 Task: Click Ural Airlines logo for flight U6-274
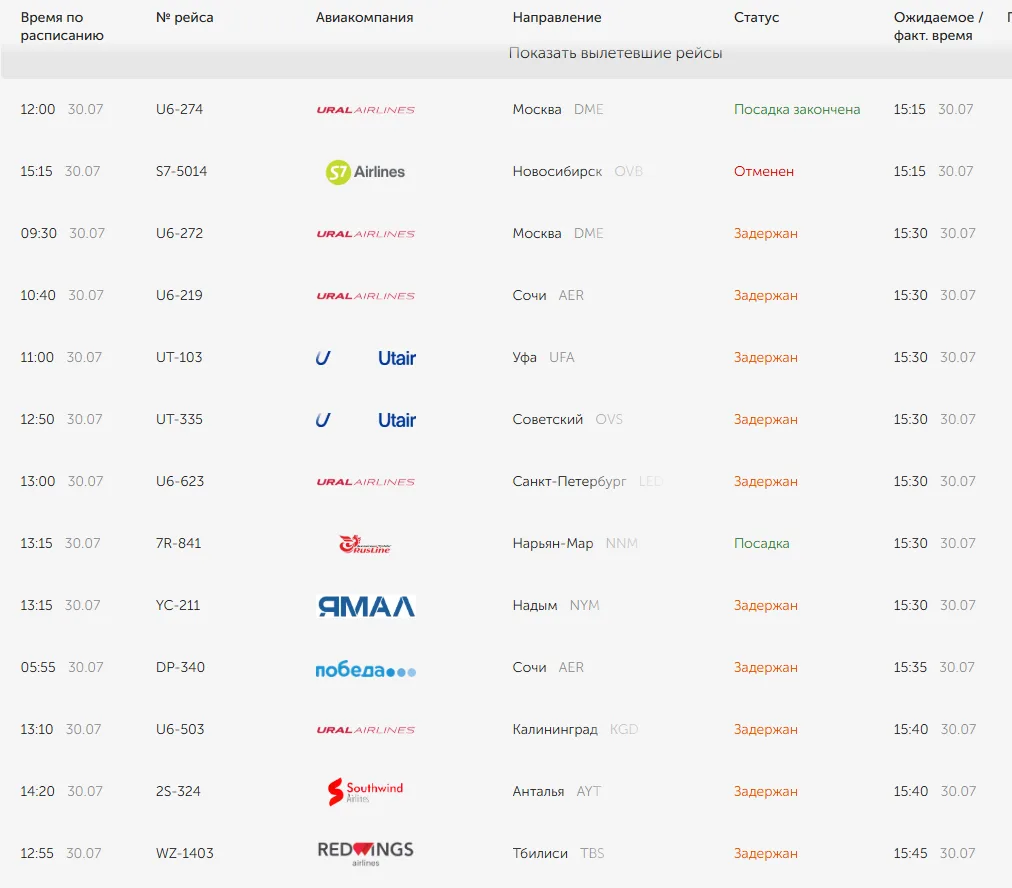(x=365, y=110)
